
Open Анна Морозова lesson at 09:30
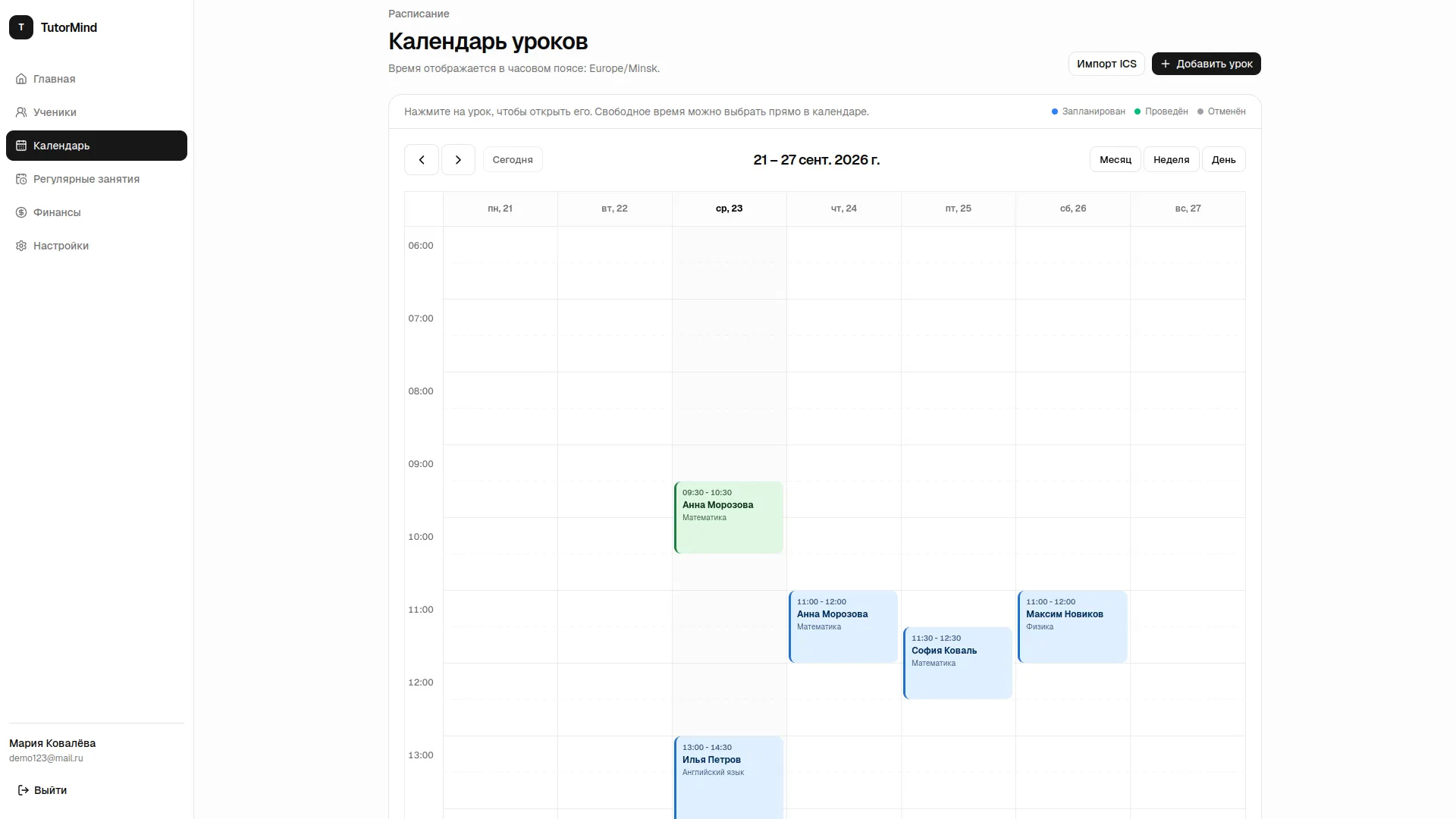(x=729, y=517)
